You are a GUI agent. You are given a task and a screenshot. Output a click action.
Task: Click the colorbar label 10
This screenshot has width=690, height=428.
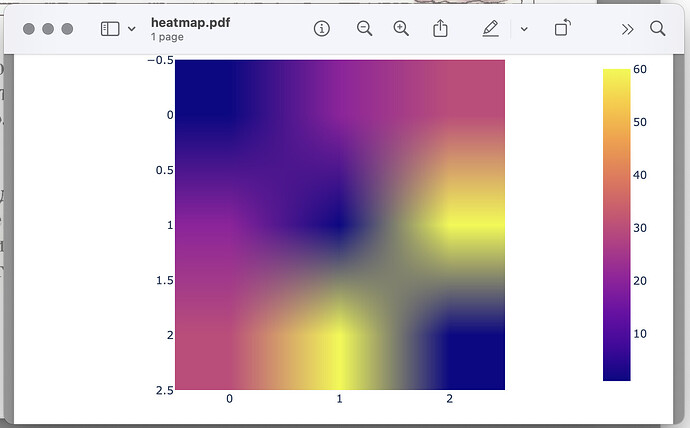[640, 333]
